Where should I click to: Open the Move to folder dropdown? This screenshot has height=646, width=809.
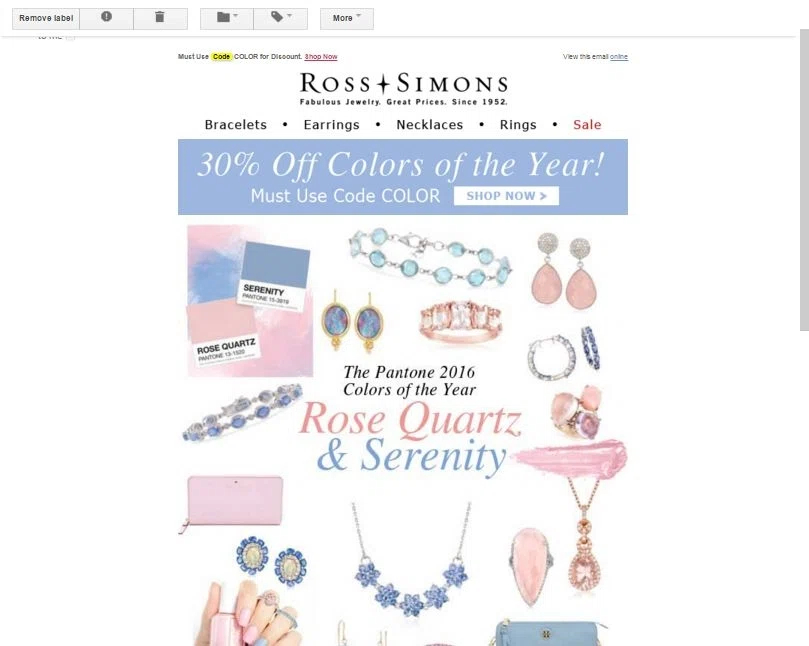(x=226, y=18)
